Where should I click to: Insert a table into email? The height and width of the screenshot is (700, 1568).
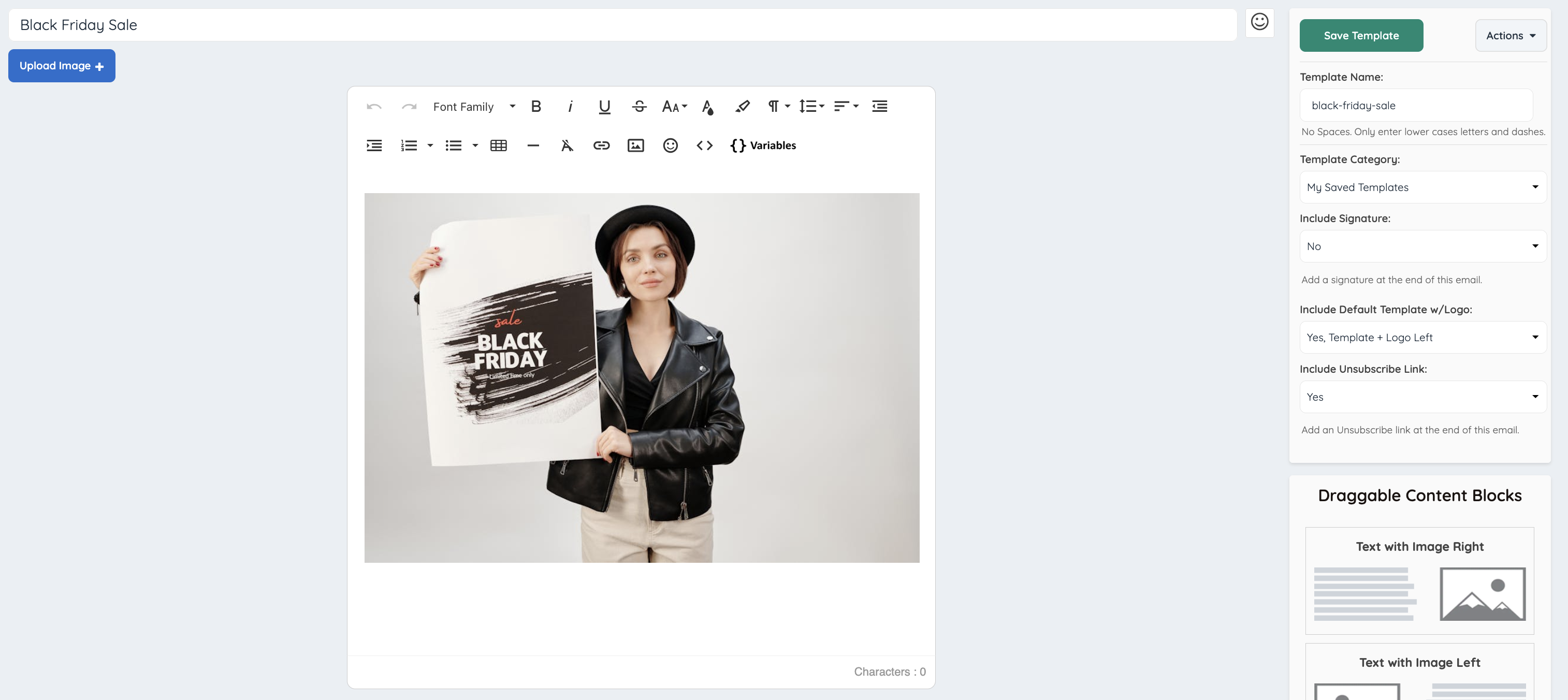click(x=498, y=145)
